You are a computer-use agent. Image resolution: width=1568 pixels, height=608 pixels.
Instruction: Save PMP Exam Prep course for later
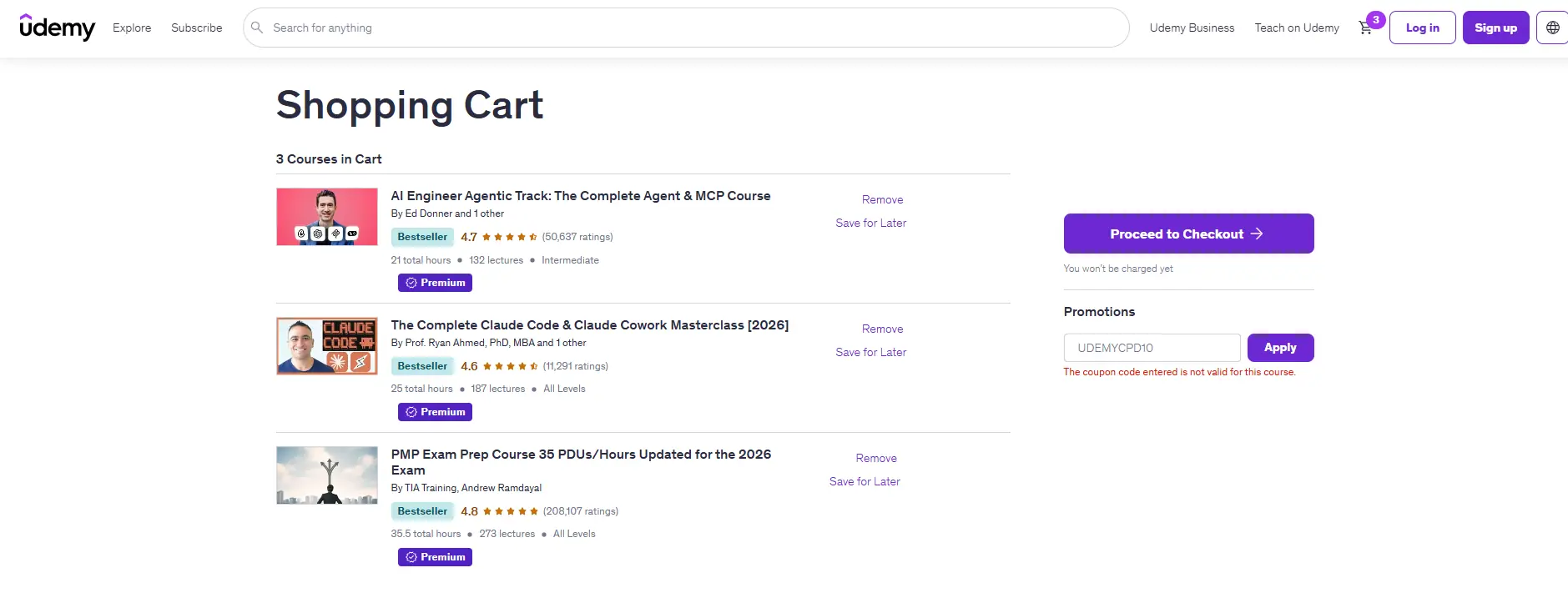[865, 481]
